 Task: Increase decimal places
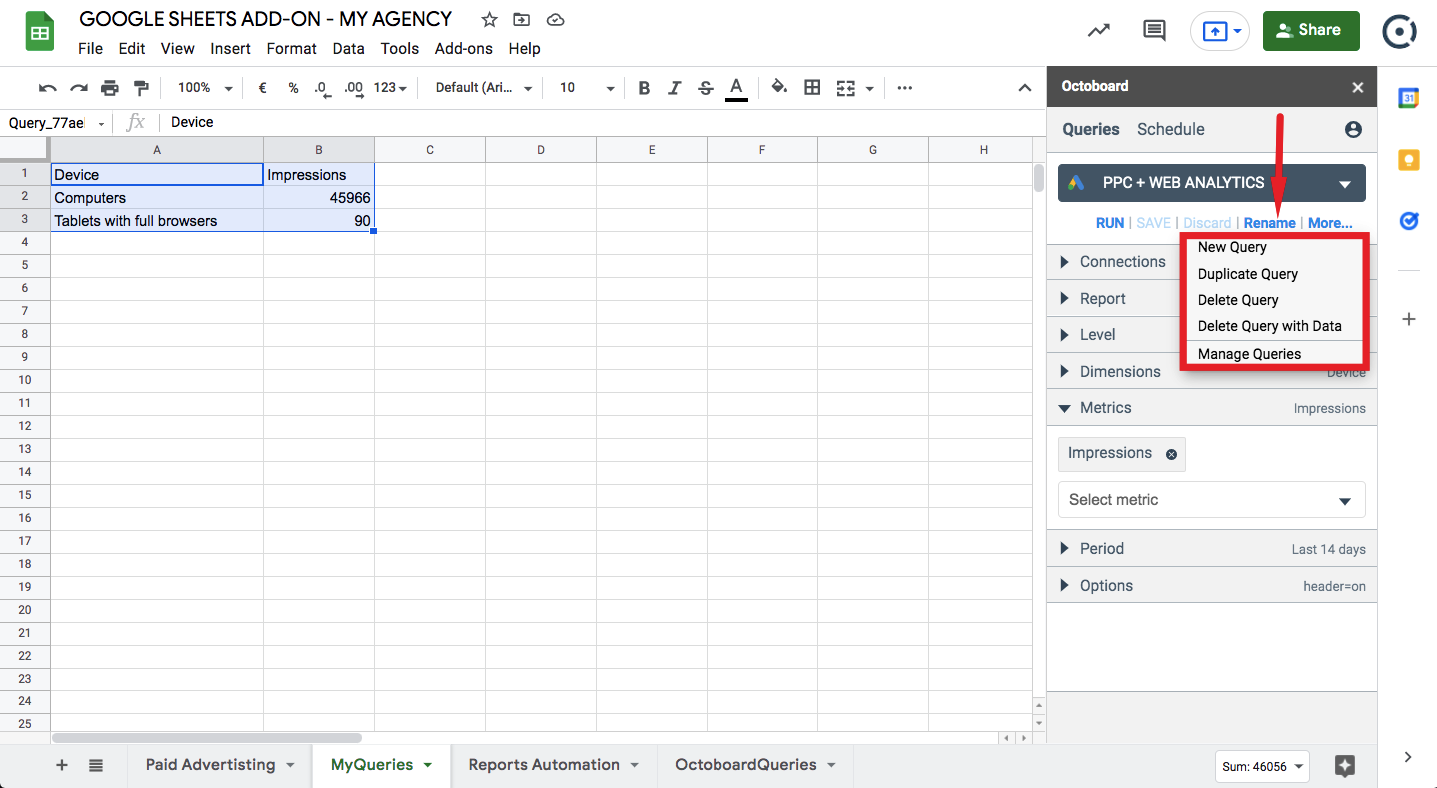tap(353, 88)
